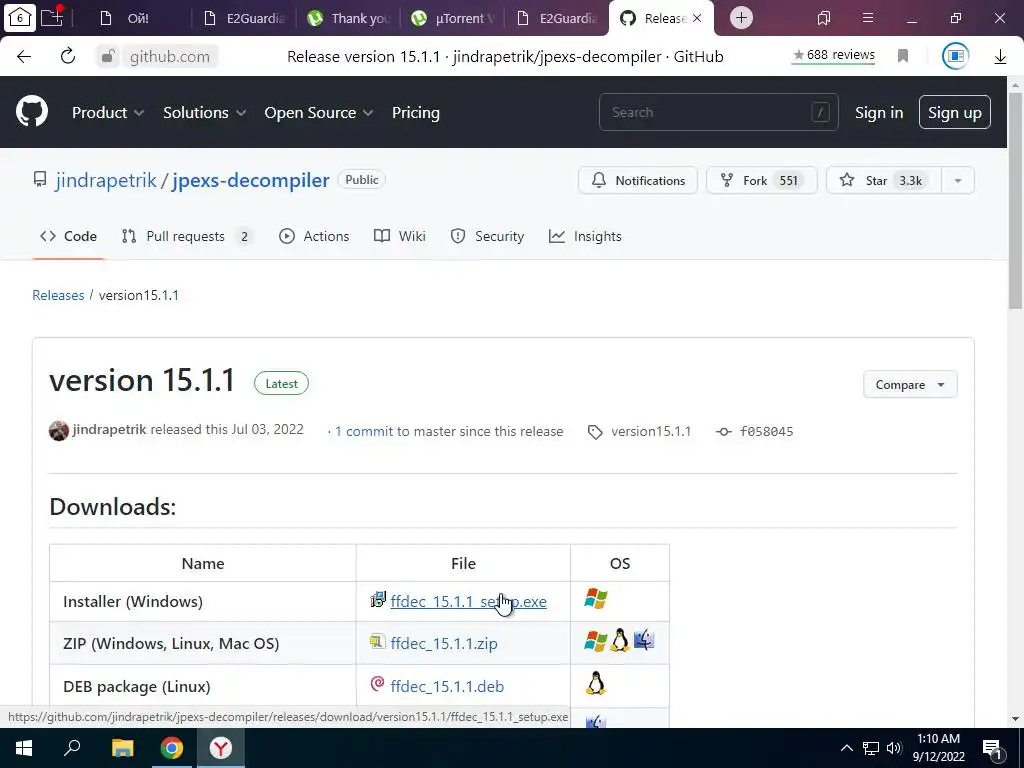This screenshot has width=1024, height=768.
Task: Open new tab with plus button
Action: coord(741,18)
